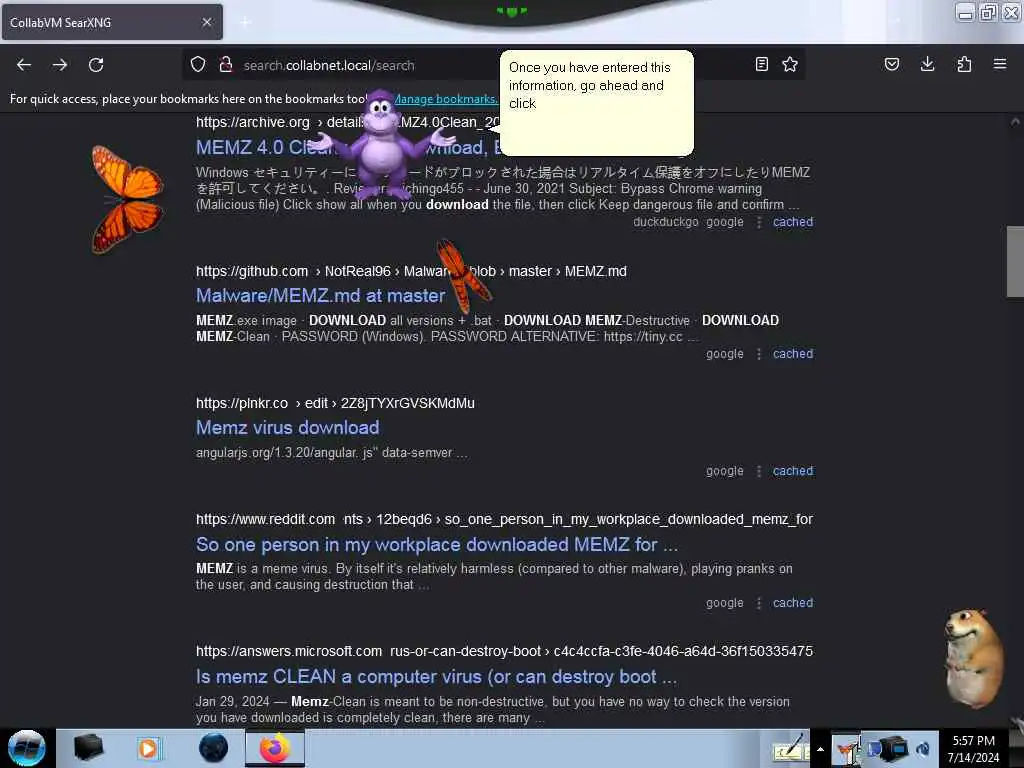1024x768 pixels.
Task: Open cached link for reddit result
Action: click(x=793, y=603)
